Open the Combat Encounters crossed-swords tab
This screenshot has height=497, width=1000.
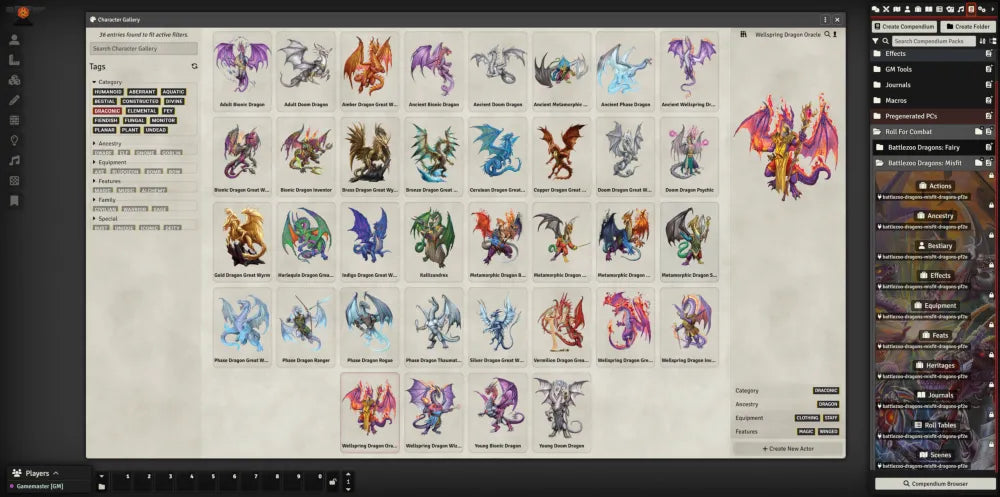click(887, 9)
